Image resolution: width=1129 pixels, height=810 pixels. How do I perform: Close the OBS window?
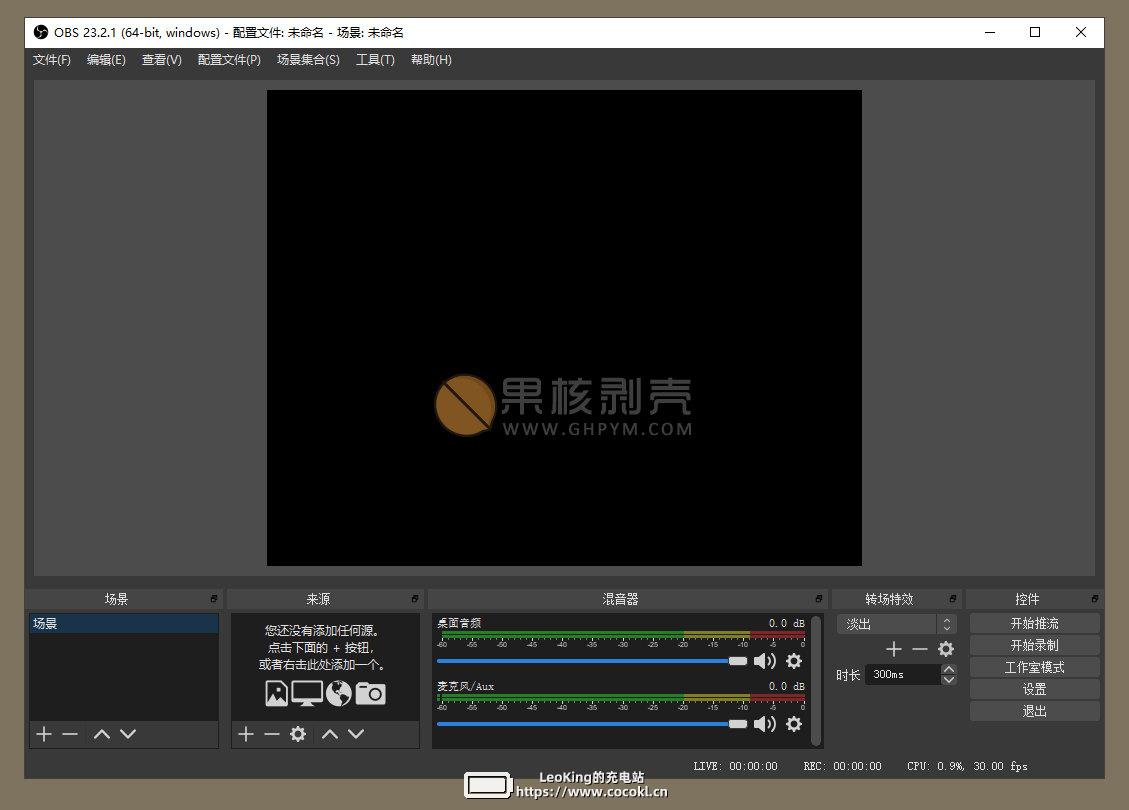click(1081, 32)
